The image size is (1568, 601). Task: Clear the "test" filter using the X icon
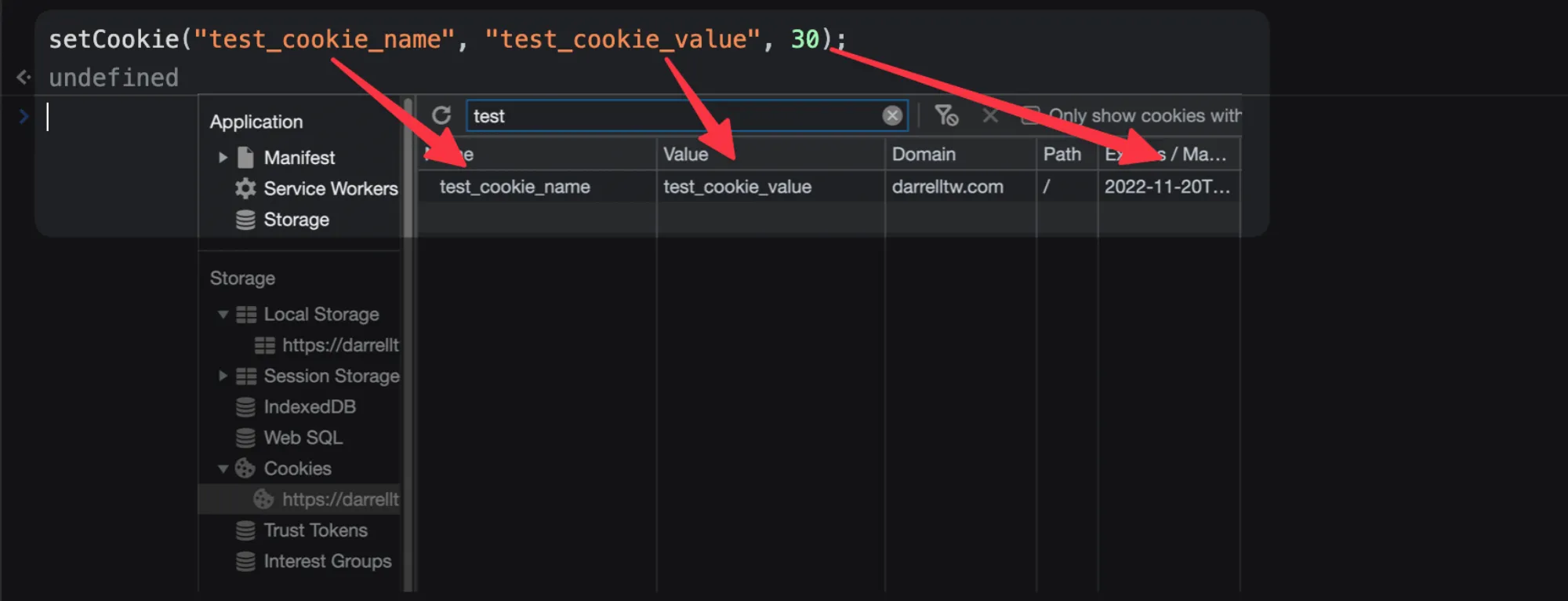pos(891,115)
